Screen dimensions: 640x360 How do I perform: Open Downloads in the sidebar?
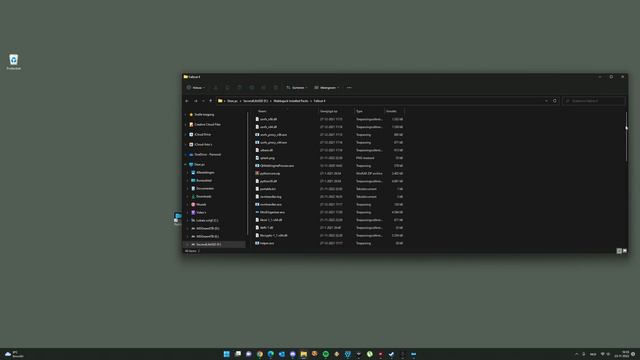[x=204, y=196]
